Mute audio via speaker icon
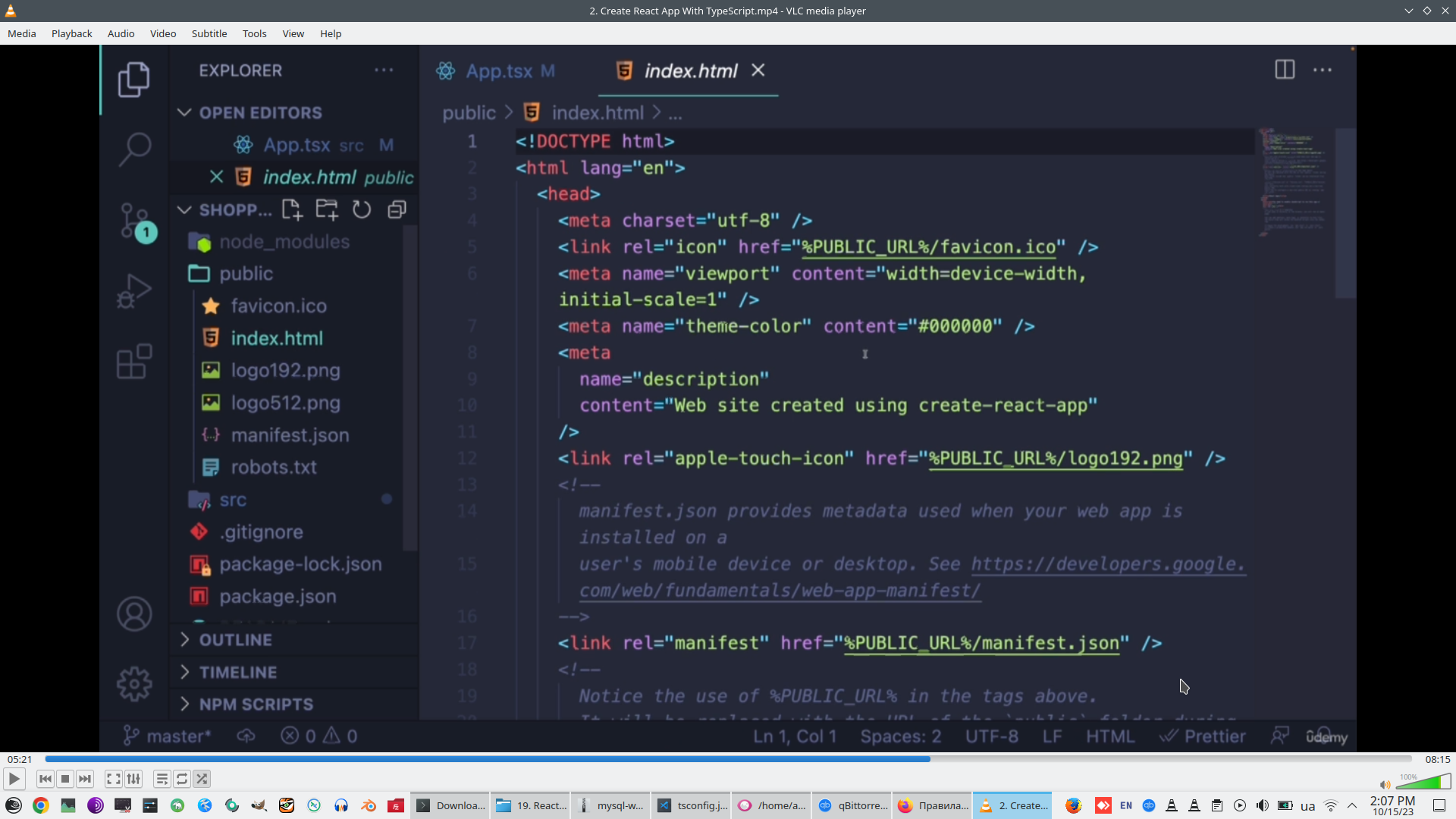The image size is (1456, 819). click(x=1385, y=785)
